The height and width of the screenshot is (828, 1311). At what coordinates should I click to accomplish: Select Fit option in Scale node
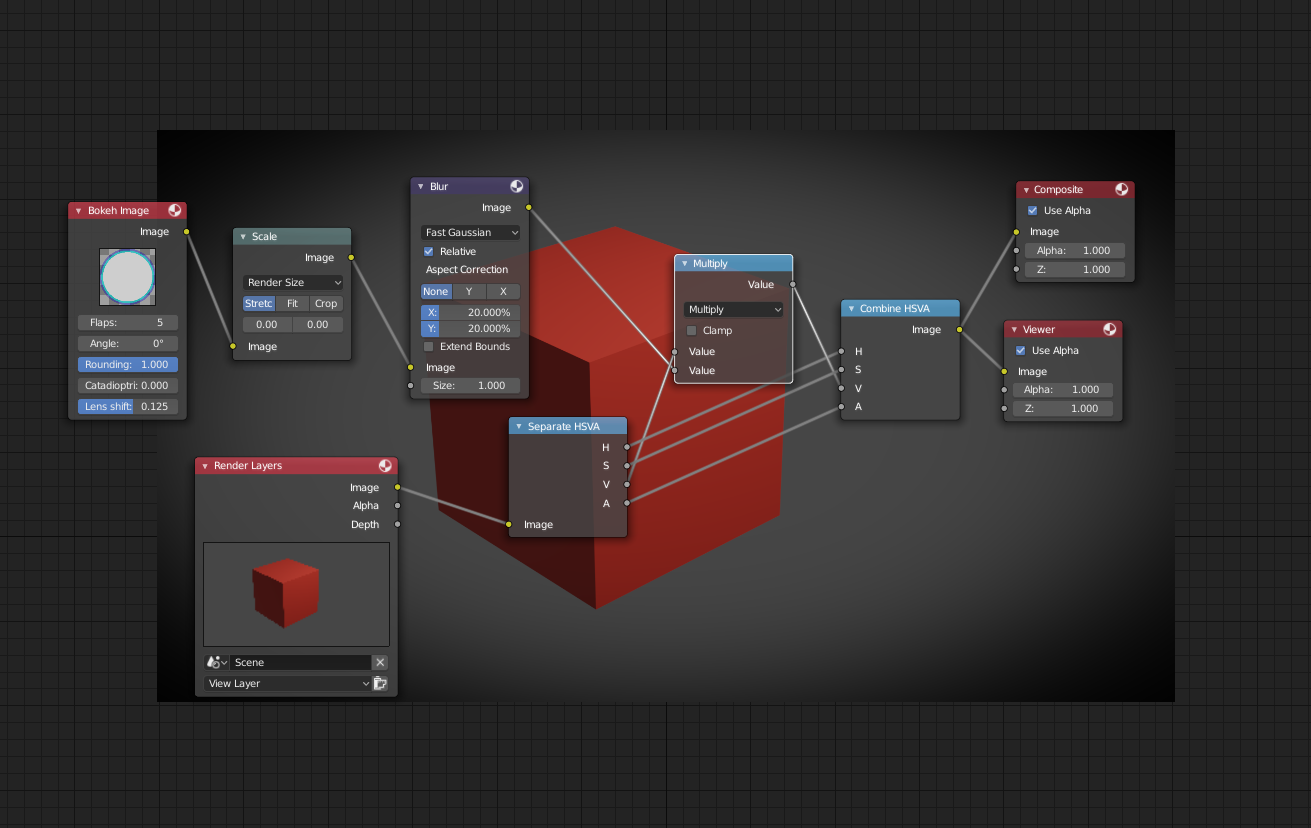[x=292, y=303]
